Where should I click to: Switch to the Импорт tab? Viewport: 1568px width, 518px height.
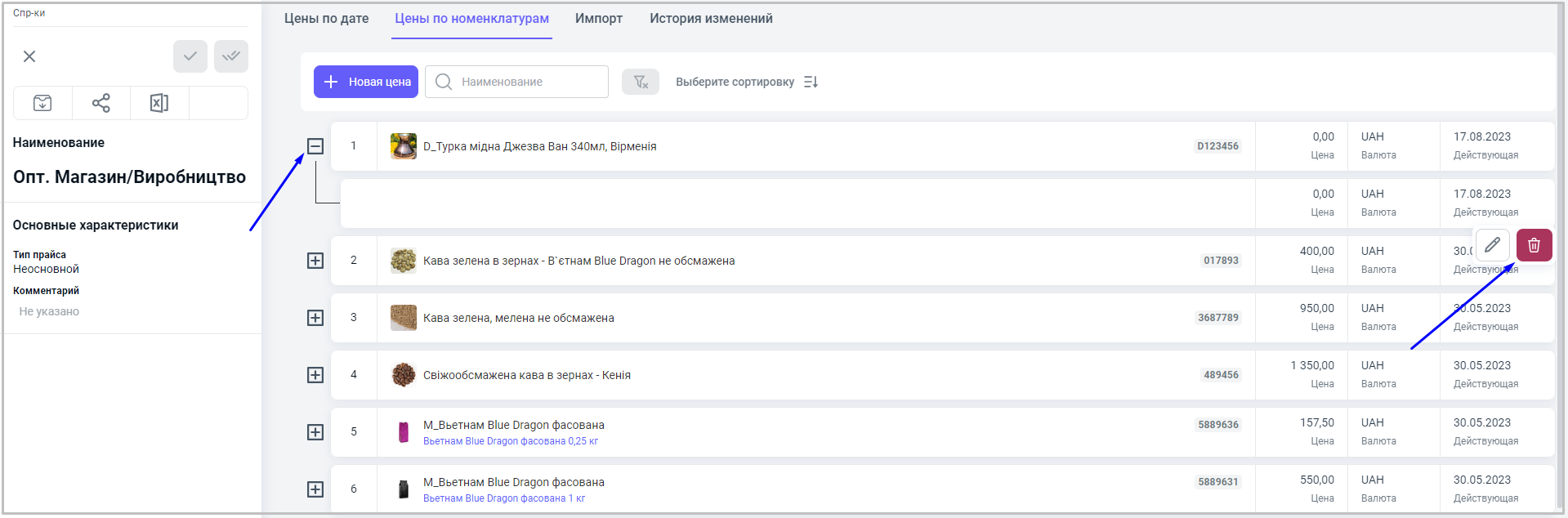click(x=598, y=19)
